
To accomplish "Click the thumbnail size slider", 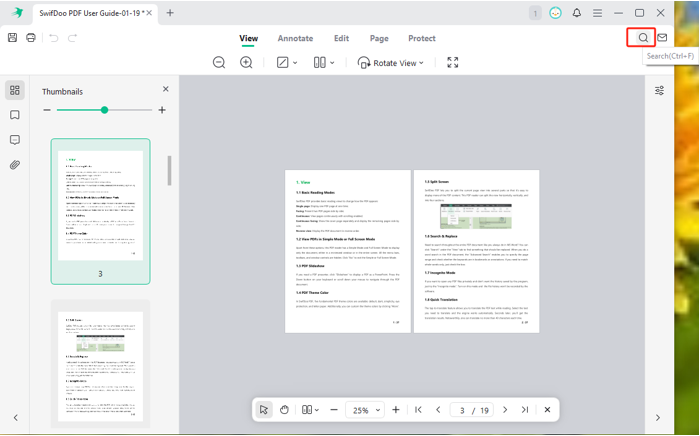I will (104, 110).
